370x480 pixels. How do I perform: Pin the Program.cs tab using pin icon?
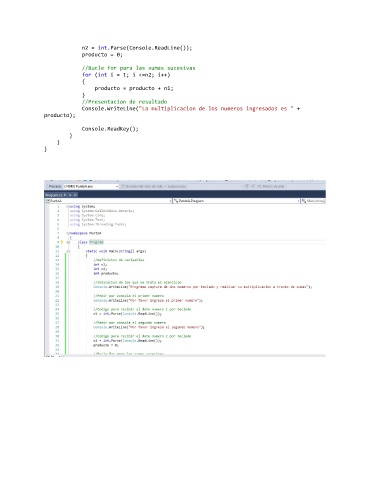tap(70, 195)
